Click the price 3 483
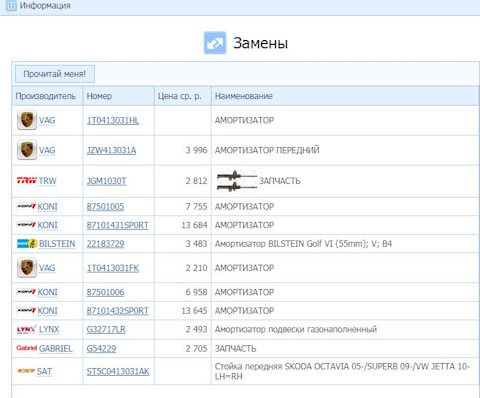The width and height of the screenshot is (480, 398). pyautogui.click(x=197, y=244)
